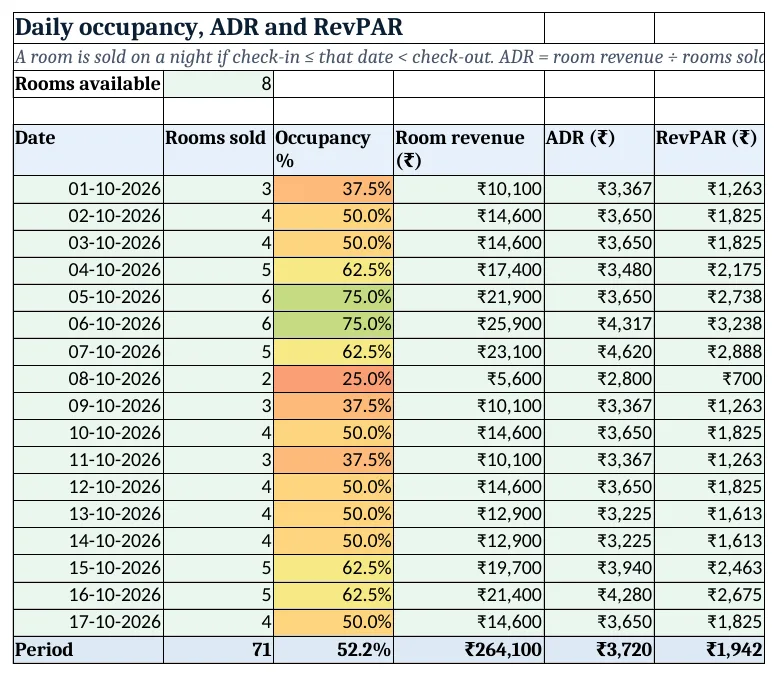Click RevPAR ₹700 cell
777x676 pixels.
[709, 379]
